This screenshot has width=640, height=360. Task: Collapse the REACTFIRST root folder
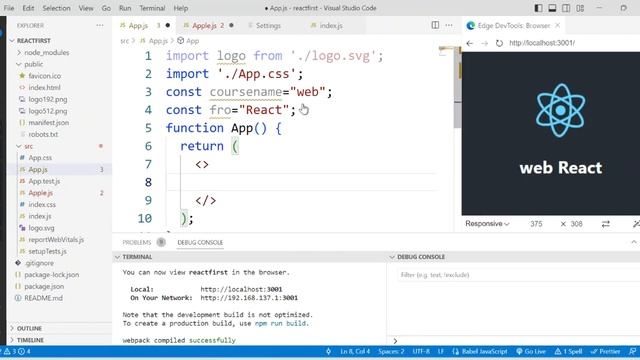[x=33, y=41]
